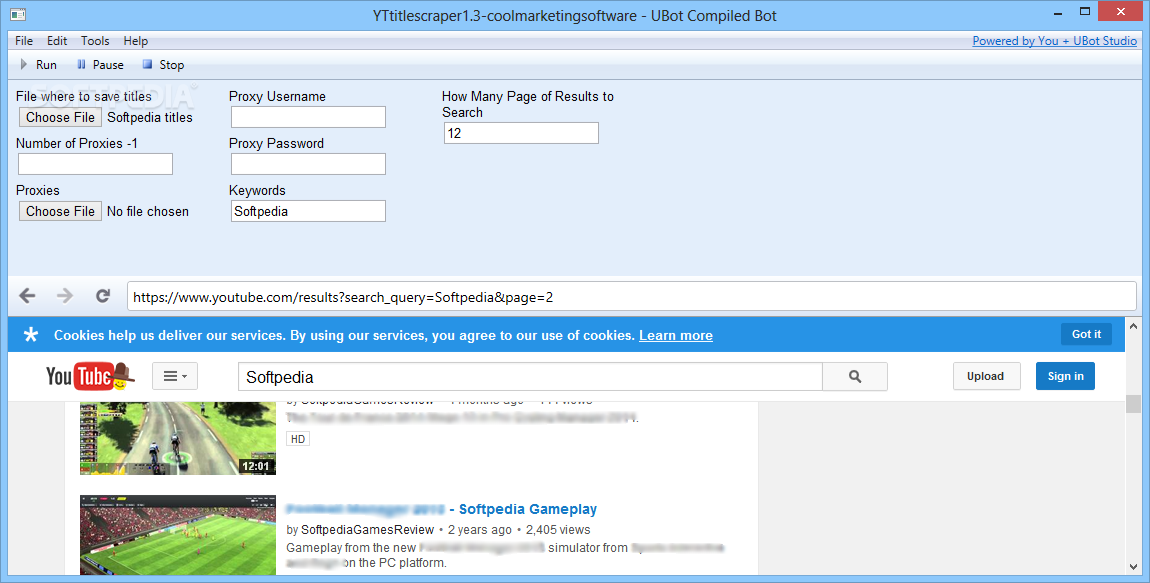1150x583 pixels.
Task: Reload the page with refresh icon
Action: [x=103, y=296]
